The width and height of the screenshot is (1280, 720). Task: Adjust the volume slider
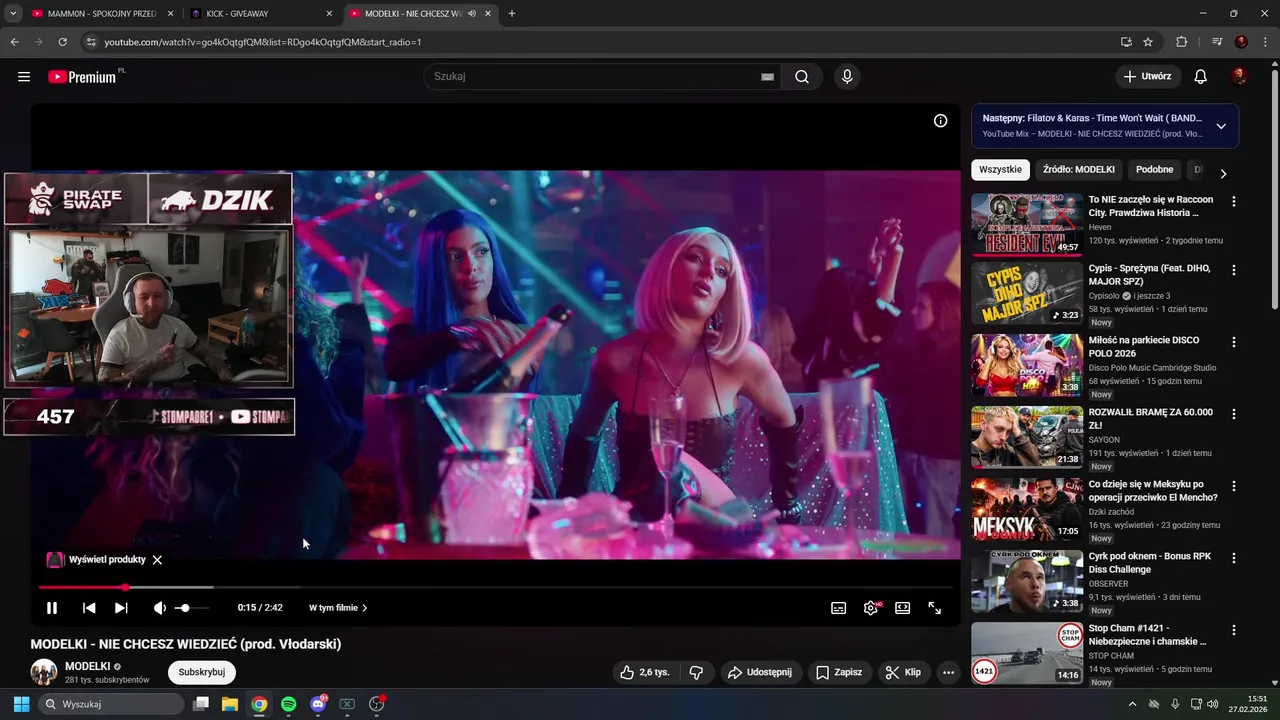coord(193,608)
